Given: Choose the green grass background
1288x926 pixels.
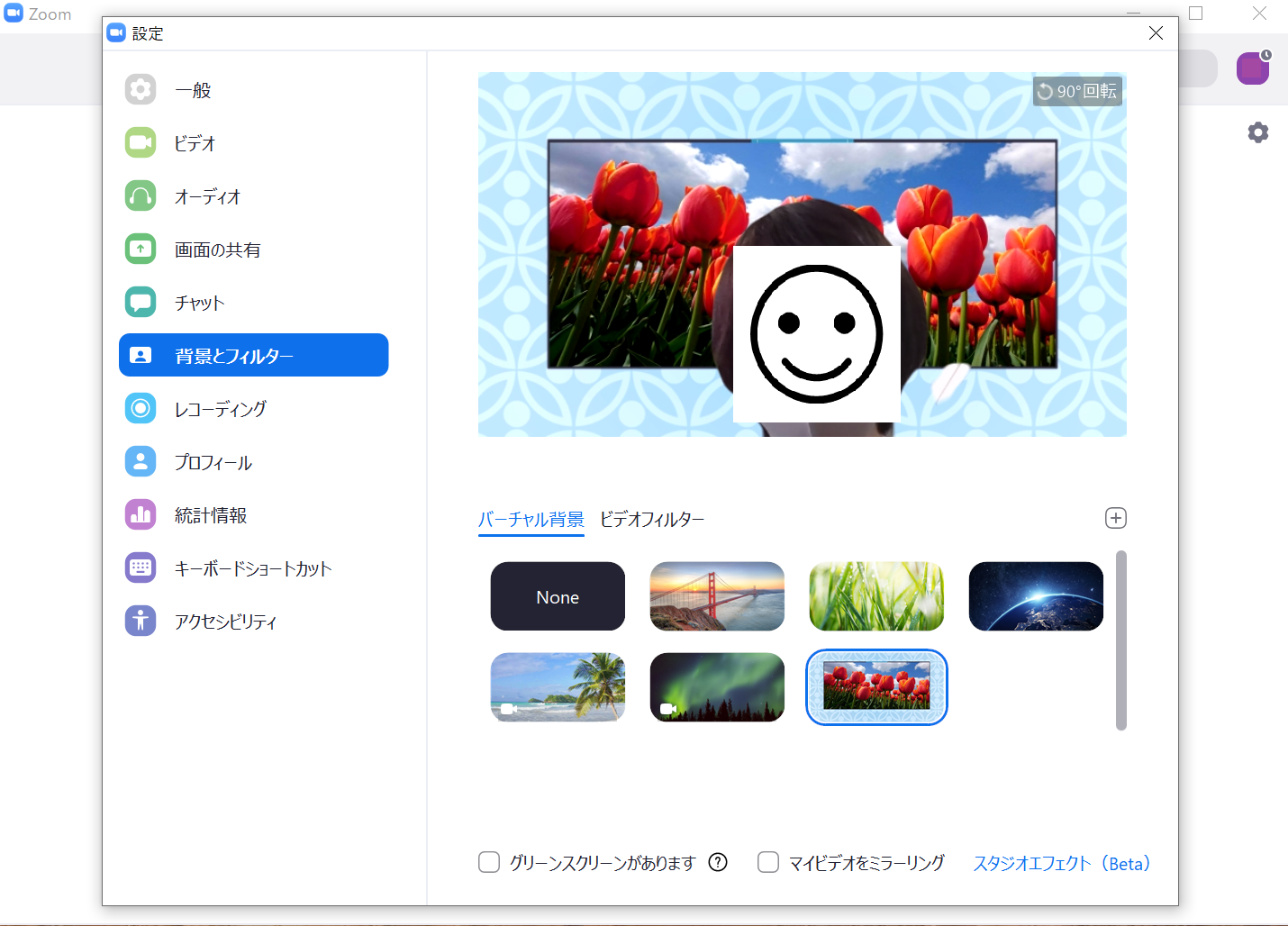Looking at the screenshot, I should pyautogui.click(x=876, y=596).
